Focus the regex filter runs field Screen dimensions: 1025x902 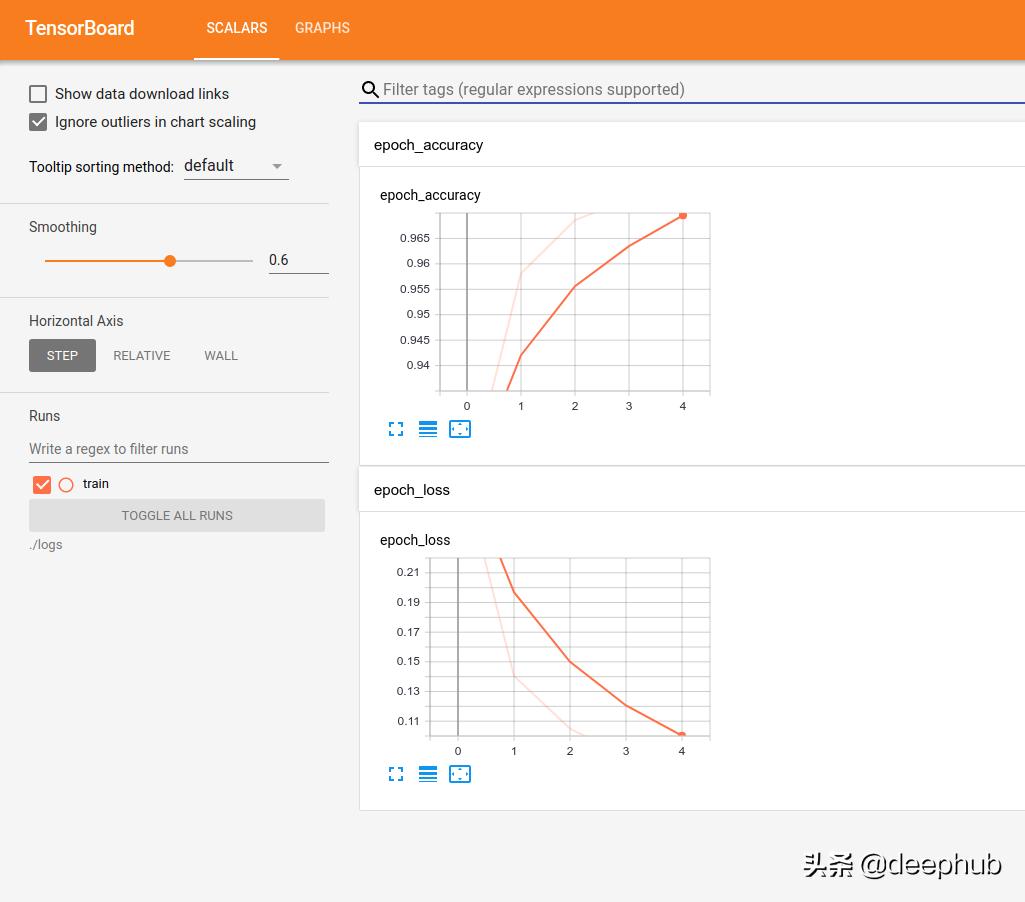178,449
